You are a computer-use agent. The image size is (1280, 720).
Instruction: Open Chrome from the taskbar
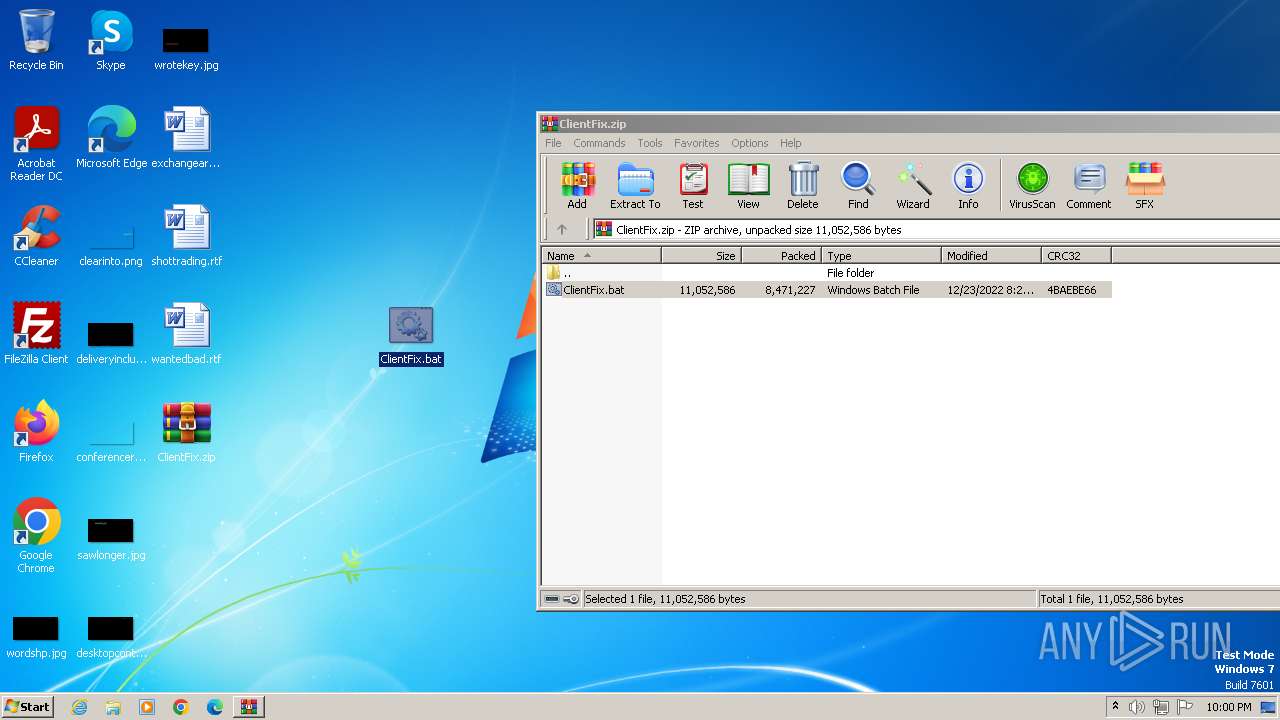181,707
